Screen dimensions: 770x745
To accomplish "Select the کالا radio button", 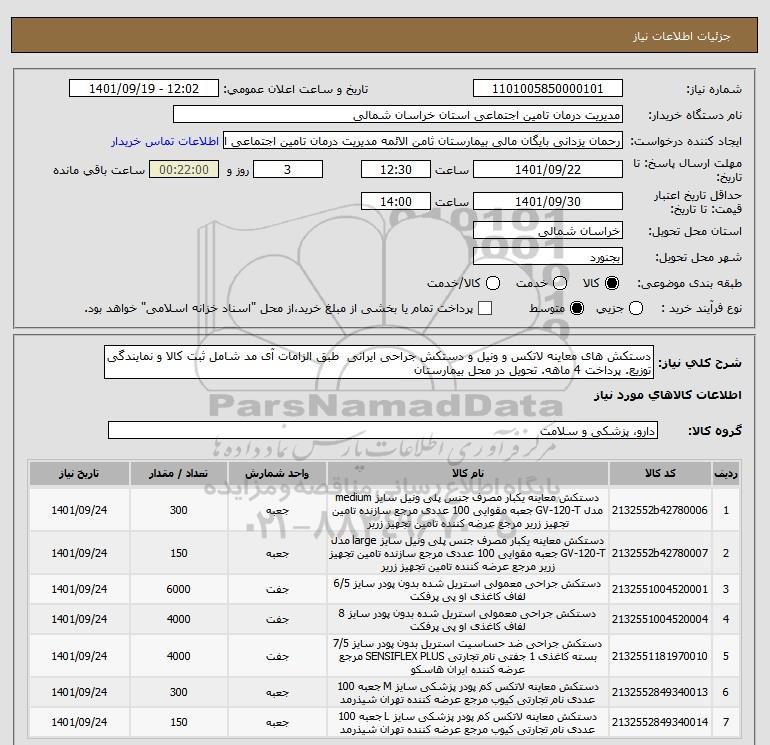I will 612,283.
